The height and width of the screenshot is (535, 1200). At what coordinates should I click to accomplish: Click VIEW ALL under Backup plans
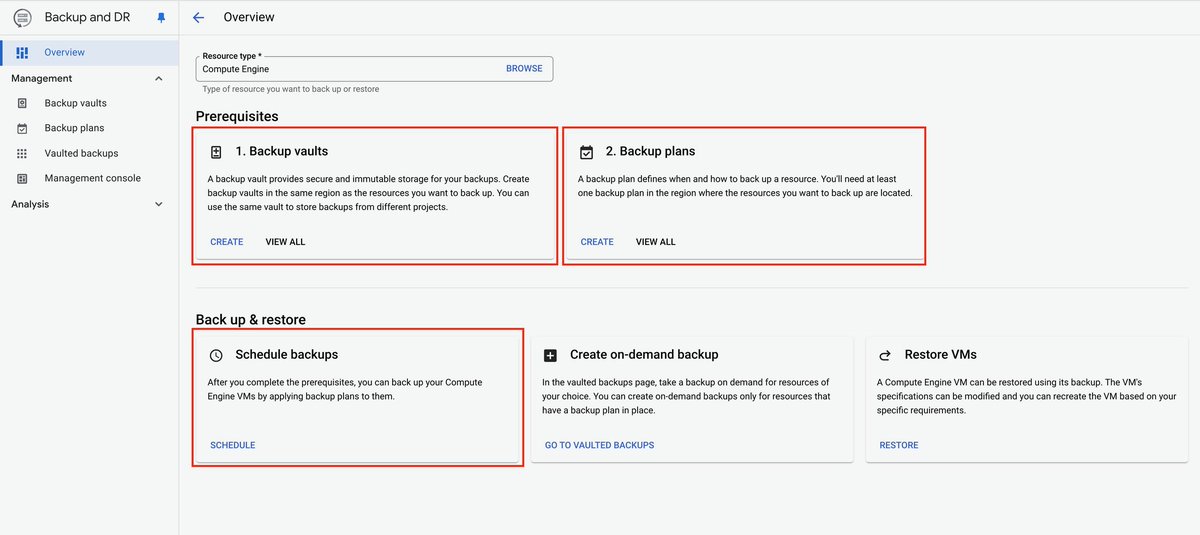[x=656, y=242]
